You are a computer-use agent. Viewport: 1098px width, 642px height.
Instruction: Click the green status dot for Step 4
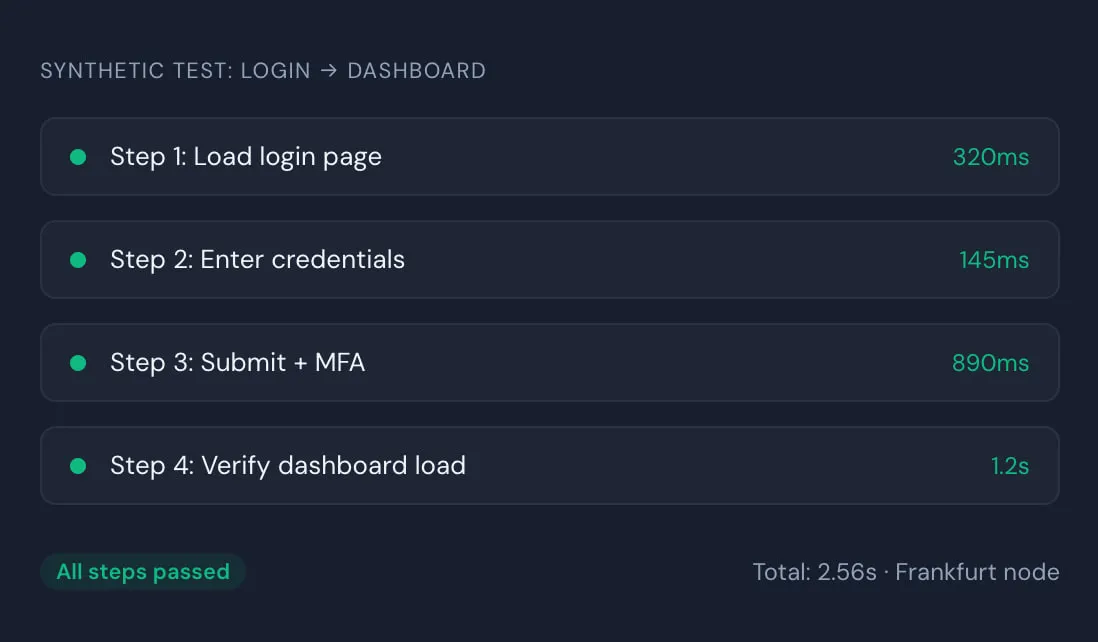pyautogui.click(x=78, y=465)
